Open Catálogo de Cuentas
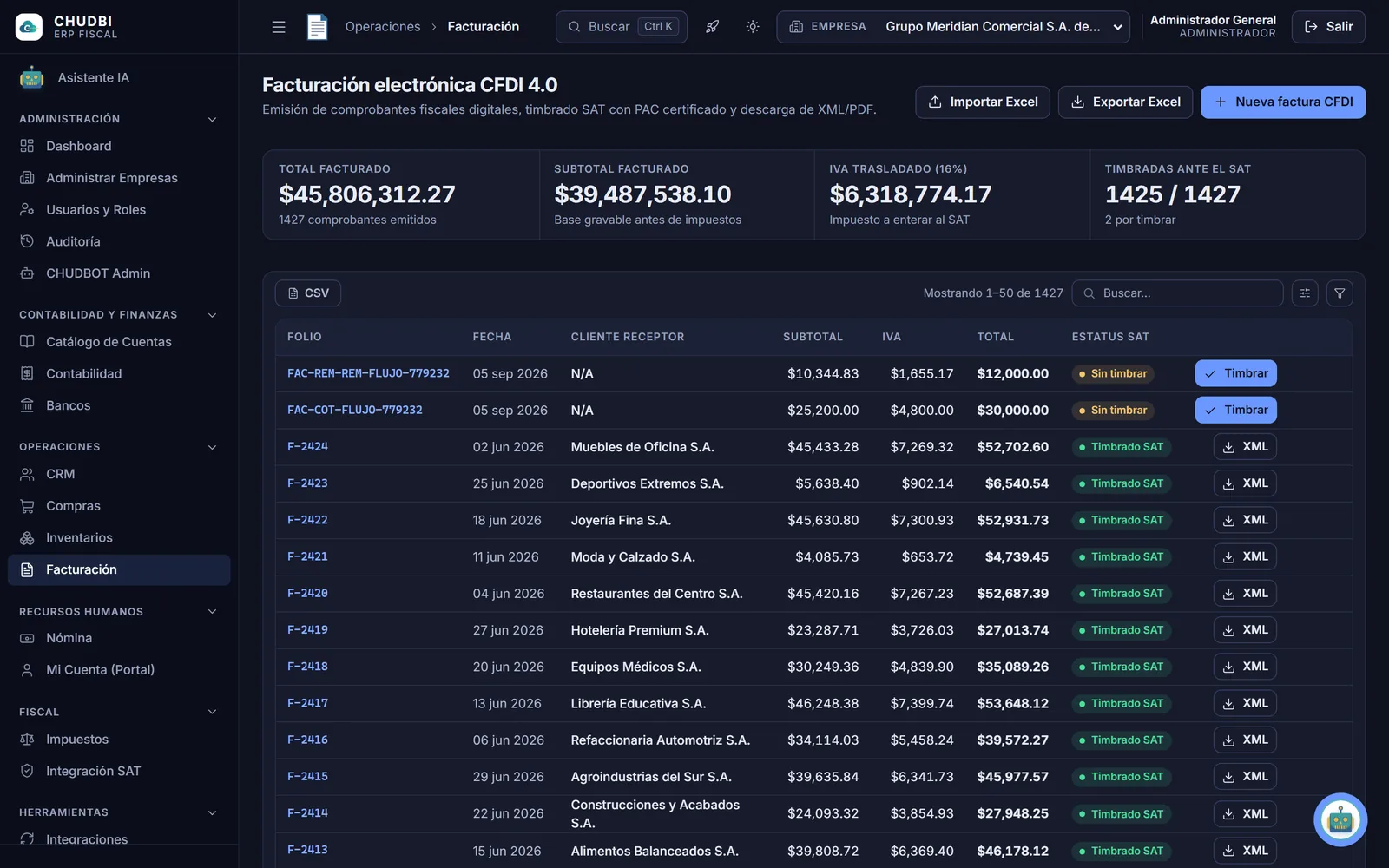 point(119,342)
